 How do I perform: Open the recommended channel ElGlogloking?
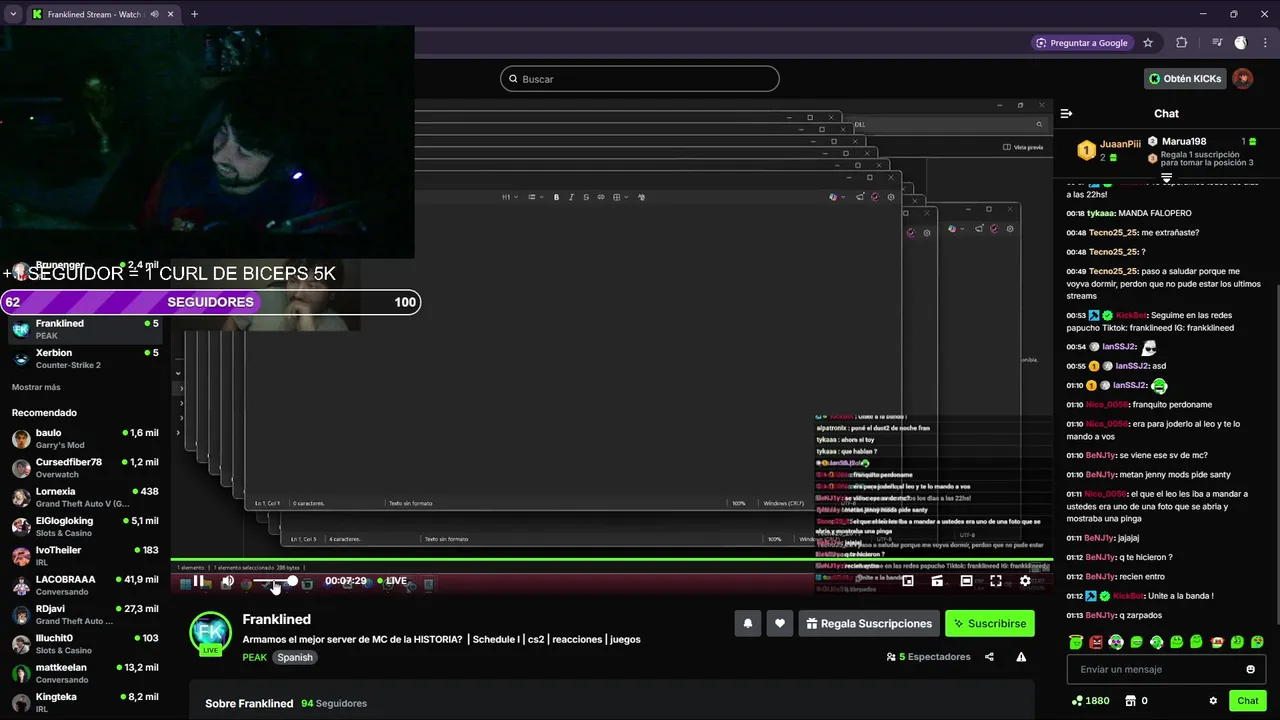point(85,526)
